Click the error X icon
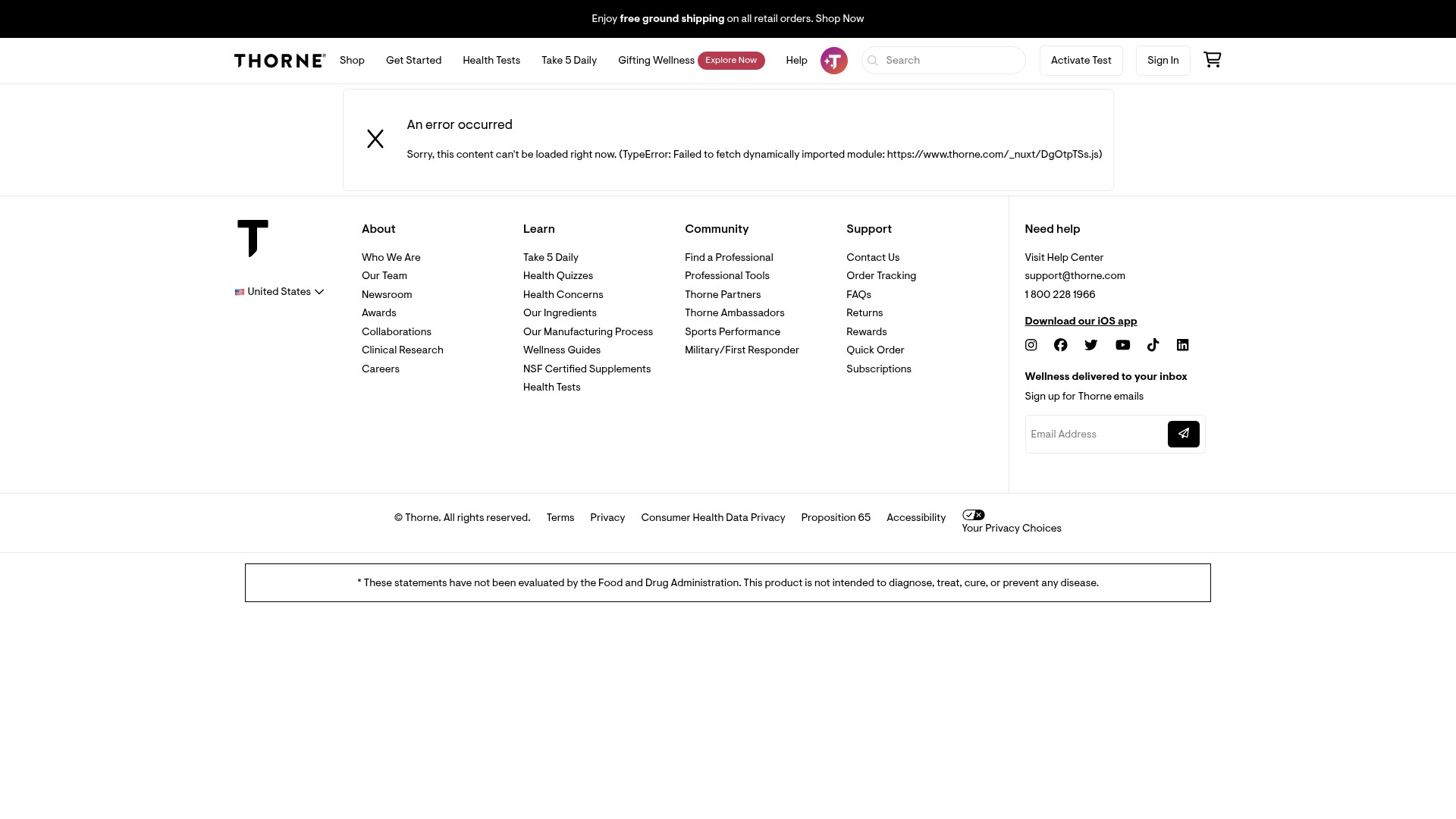Screen dimensions: 1456x819 coord(375,139)
